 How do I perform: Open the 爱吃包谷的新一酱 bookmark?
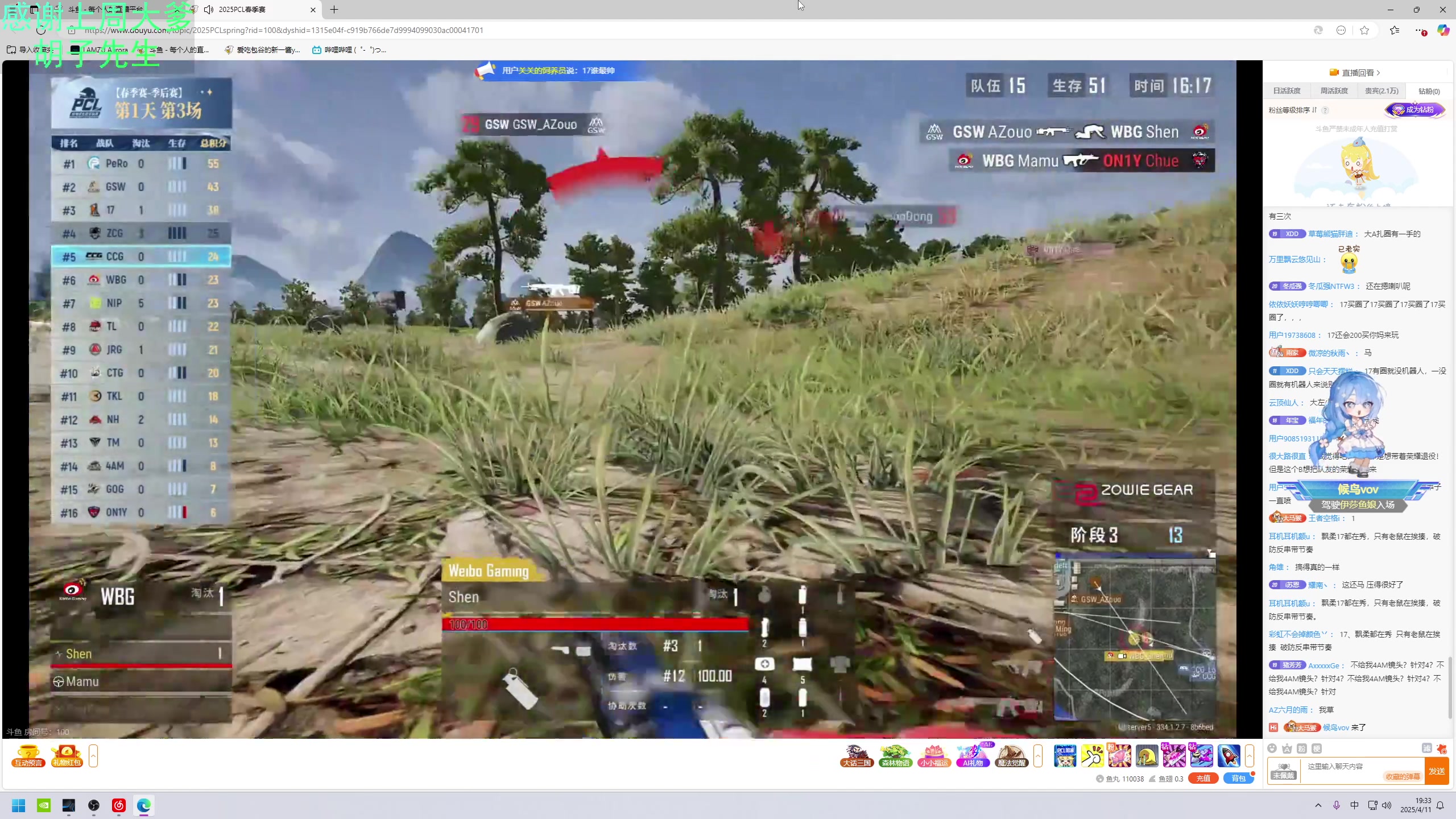point(262,50)
